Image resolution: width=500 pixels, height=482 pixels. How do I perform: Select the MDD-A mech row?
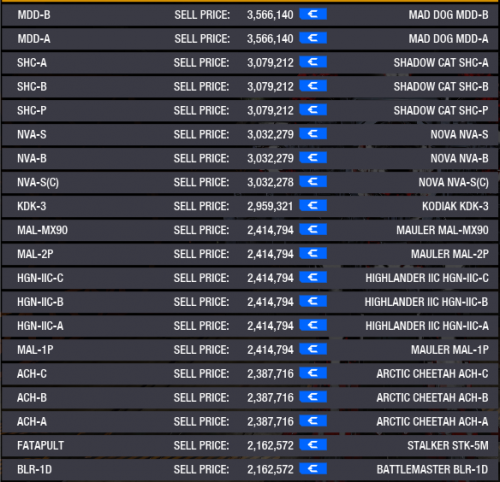(x=250, y=39)
